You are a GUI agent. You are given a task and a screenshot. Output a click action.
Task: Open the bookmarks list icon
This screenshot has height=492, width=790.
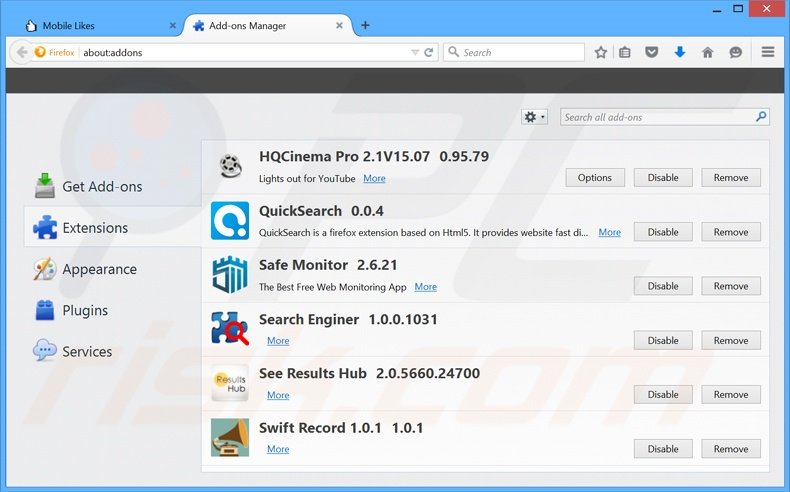[625, 52]
